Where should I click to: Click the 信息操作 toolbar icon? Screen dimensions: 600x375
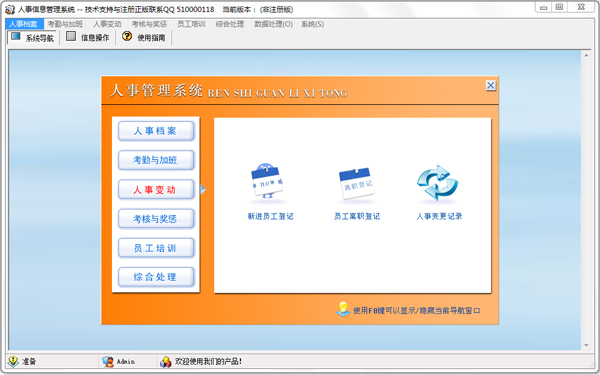(71, 36)
